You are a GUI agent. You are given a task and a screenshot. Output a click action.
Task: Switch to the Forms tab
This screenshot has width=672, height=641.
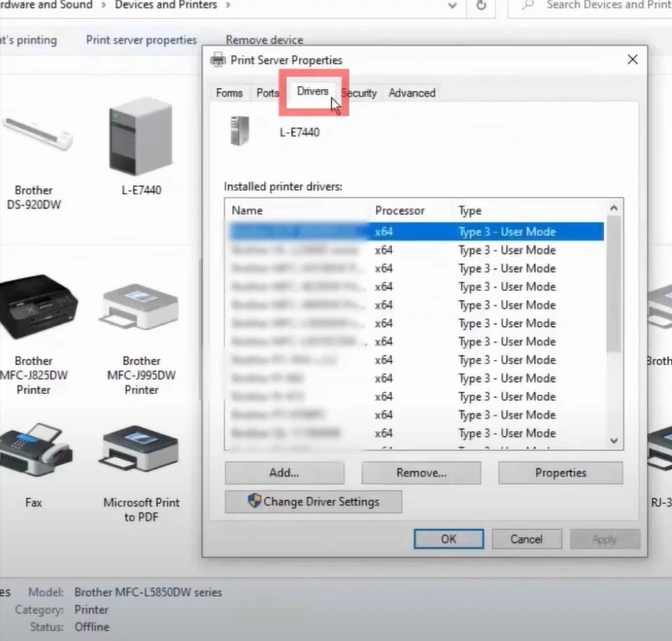(x=229, y=93)
